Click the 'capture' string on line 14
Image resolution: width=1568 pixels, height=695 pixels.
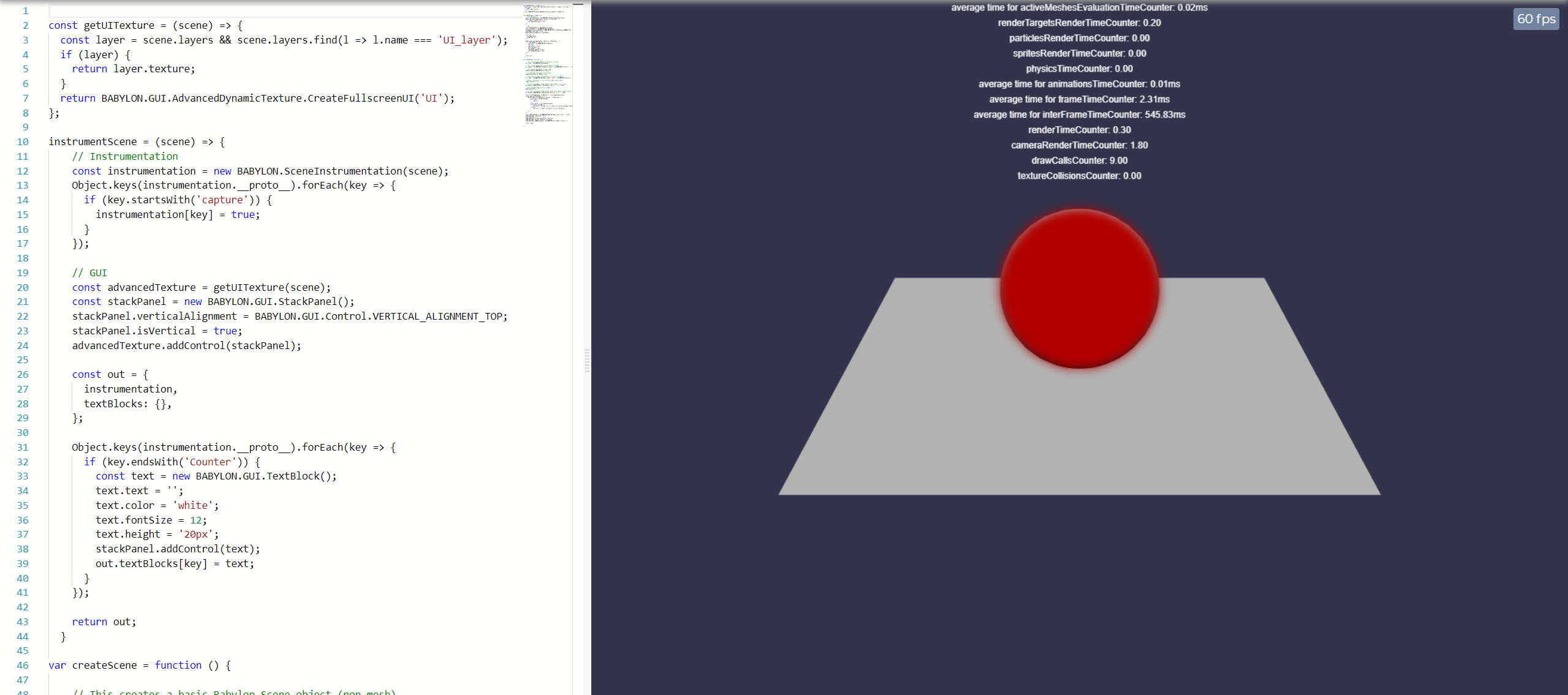(222, 200)
